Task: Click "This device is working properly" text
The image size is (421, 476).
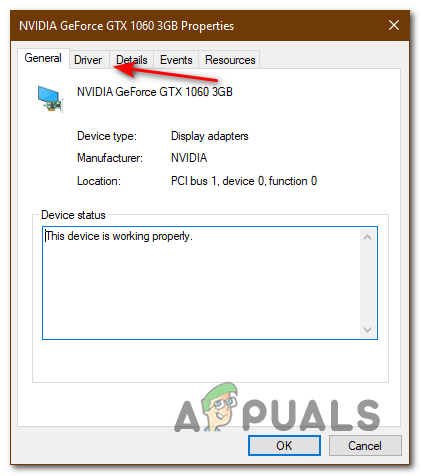Action: 119,236
